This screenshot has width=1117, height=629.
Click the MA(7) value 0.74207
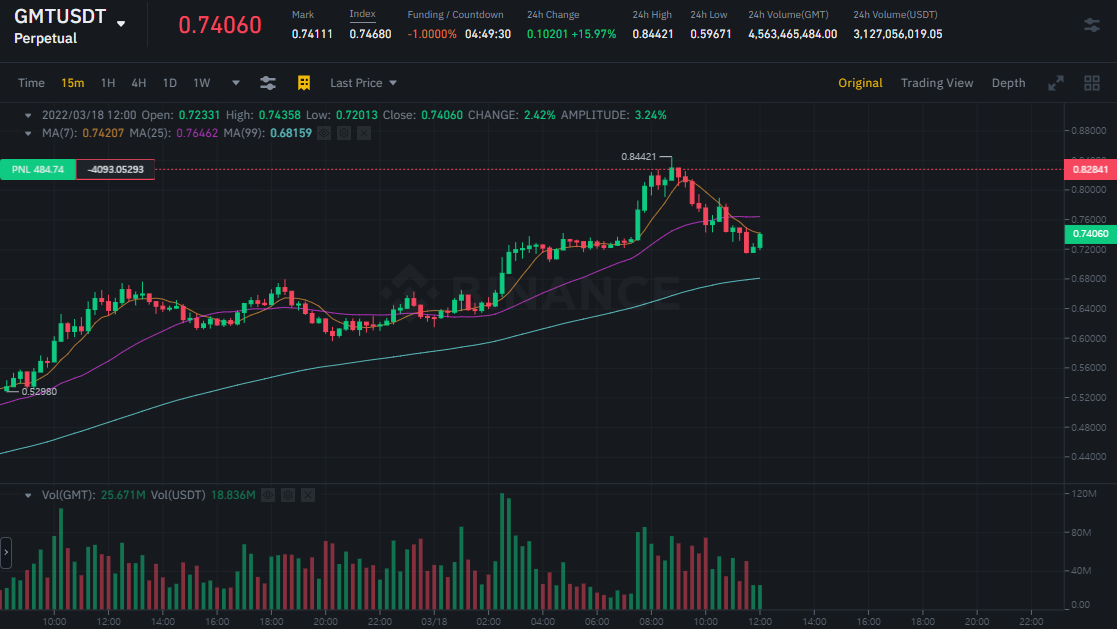[103, 133]
